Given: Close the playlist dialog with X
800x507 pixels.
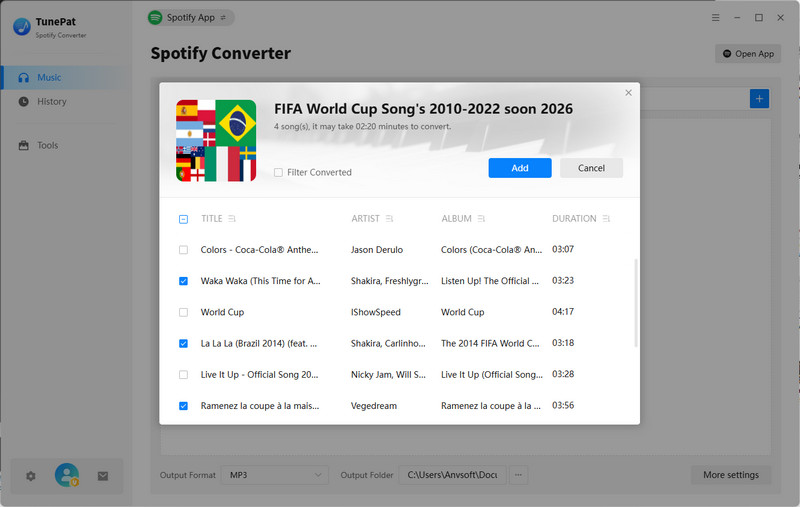Looking at the screenshot, I should 628,92.
